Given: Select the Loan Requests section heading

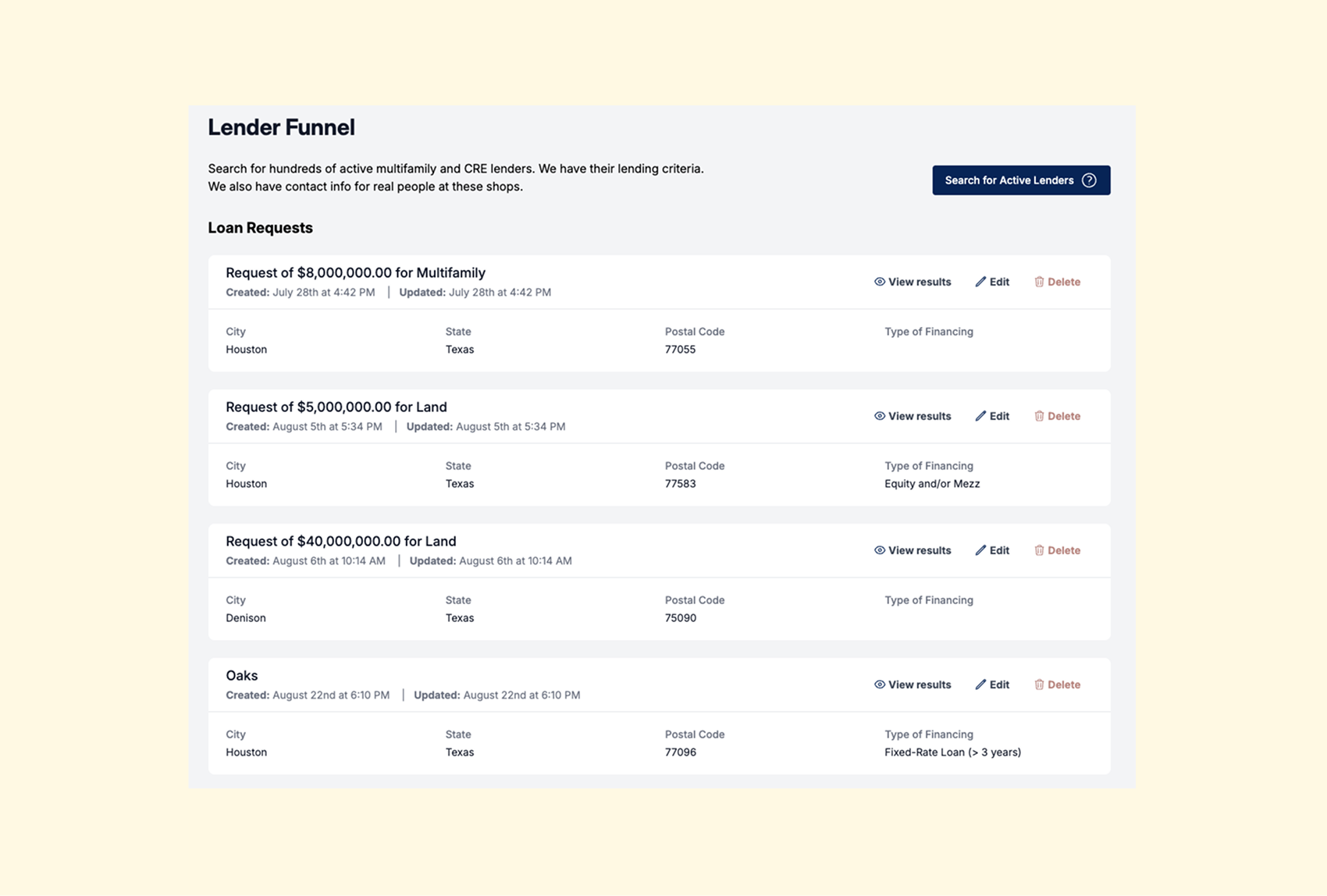Looking at the screenshot, I should tap(260, 228).
